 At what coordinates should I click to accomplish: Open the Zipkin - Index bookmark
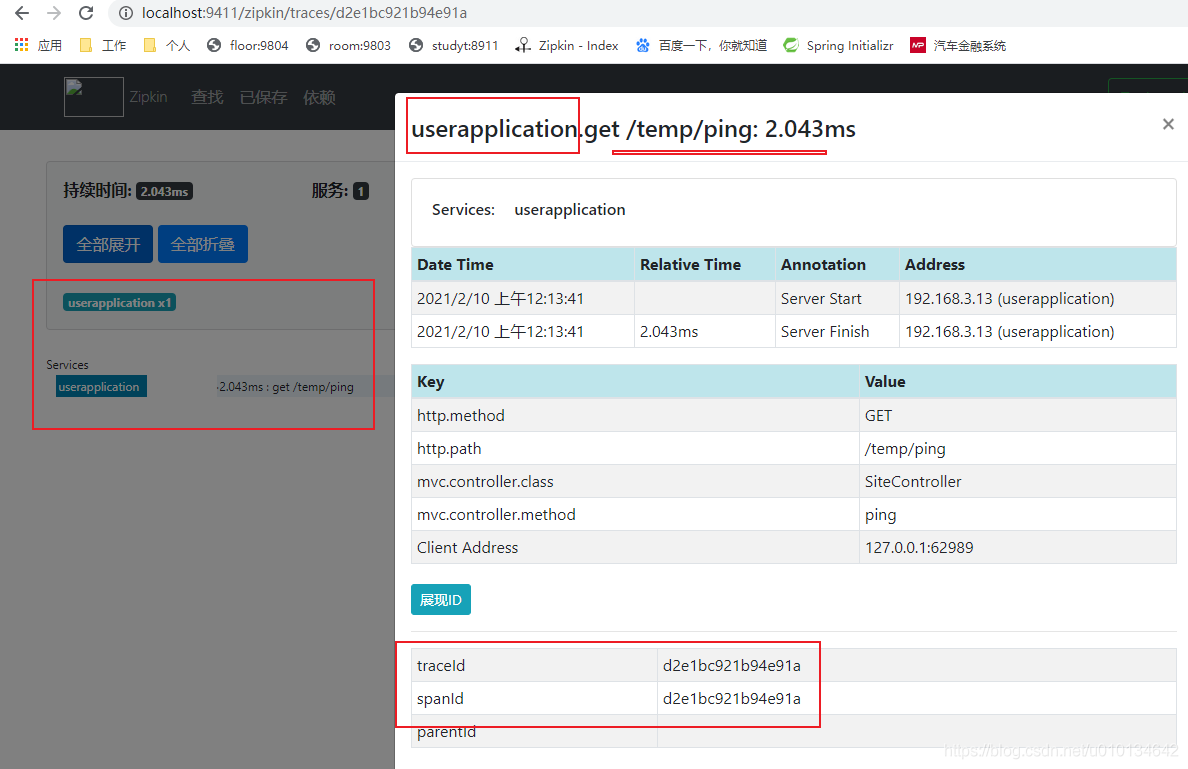pyautogui.click(x=567, y=45)
